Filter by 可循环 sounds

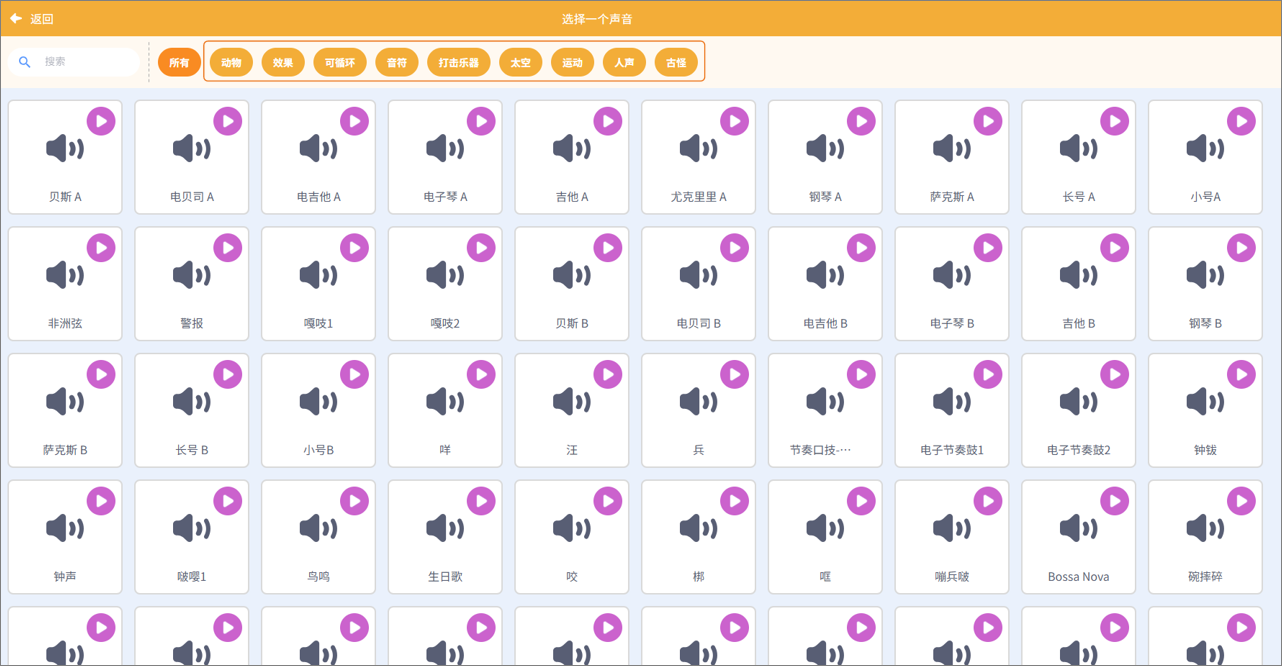[x=340, y=63]
